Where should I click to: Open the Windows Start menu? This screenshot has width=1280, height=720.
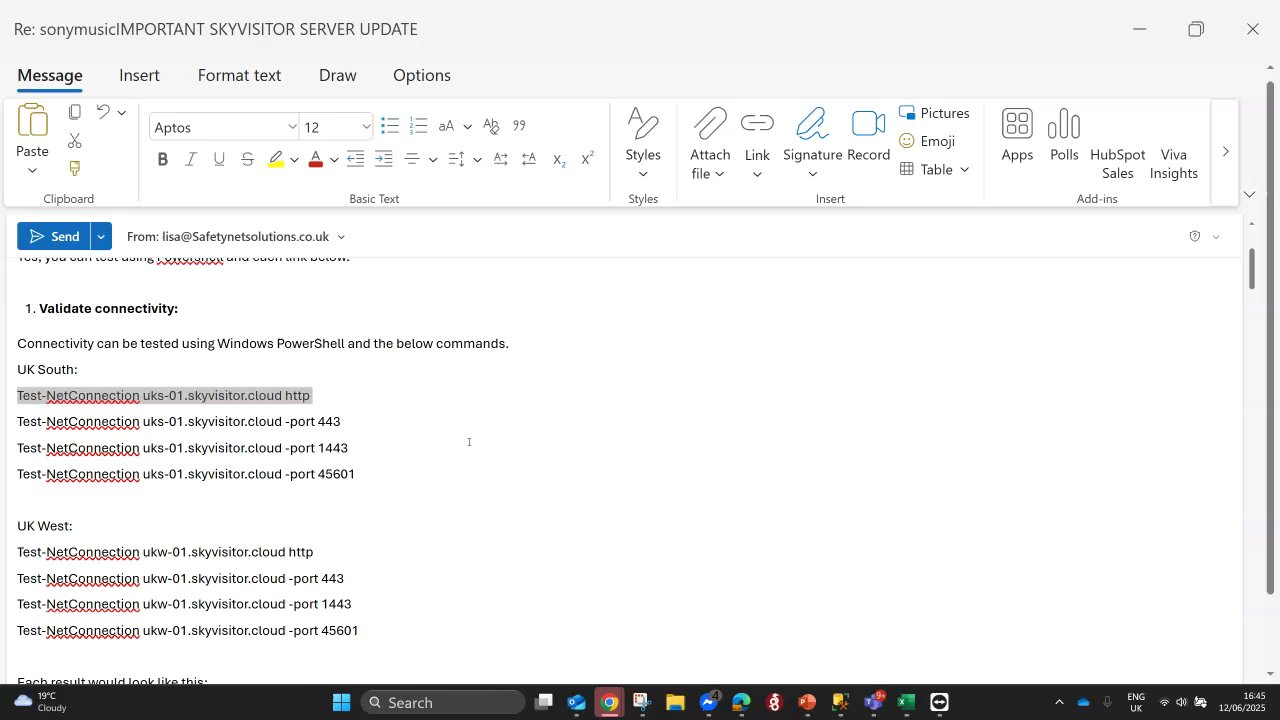(x=341, y=702)
